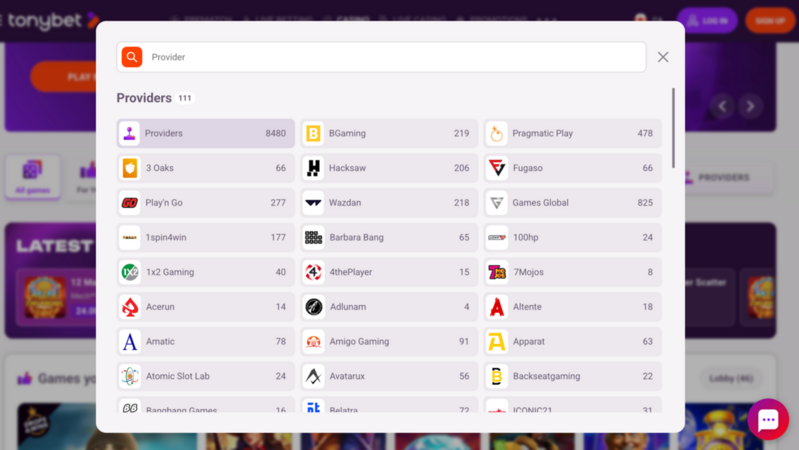Click the 100hp provider icon
Screen dimensions: 799x450
tap(497, 237)
